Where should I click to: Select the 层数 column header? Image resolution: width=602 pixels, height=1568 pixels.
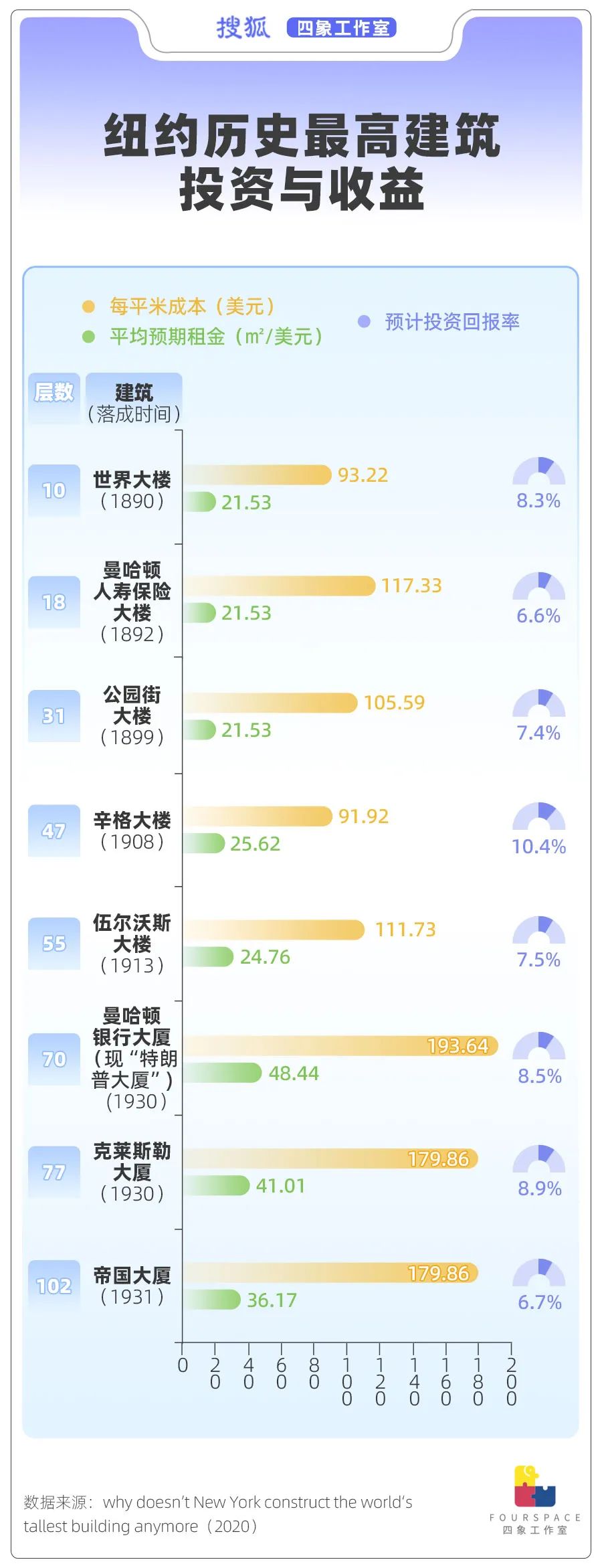pyautogui.click(x=54, y=393)
